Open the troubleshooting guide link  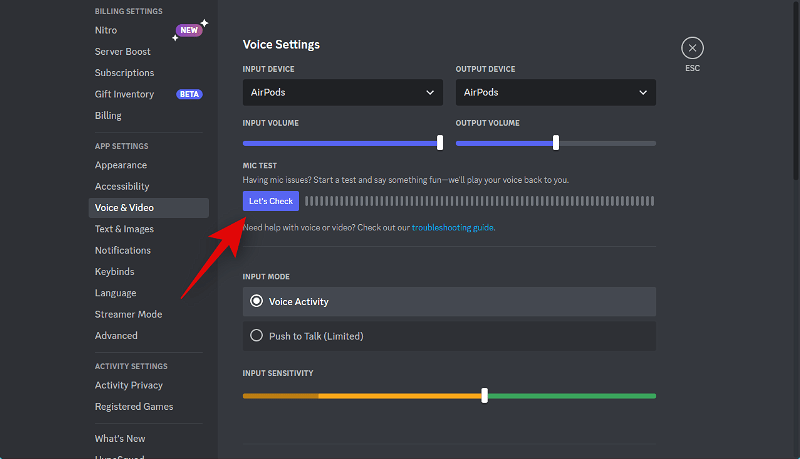click(452, 227)
